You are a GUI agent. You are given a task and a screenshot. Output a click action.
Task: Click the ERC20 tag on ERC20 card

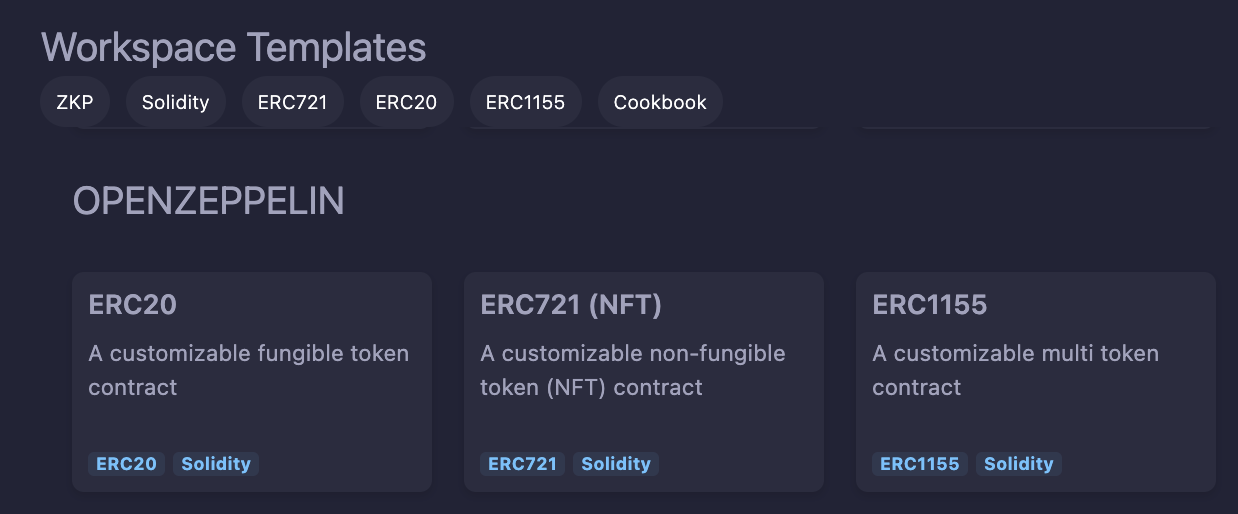pyautogui.click(x=127, y=464)
